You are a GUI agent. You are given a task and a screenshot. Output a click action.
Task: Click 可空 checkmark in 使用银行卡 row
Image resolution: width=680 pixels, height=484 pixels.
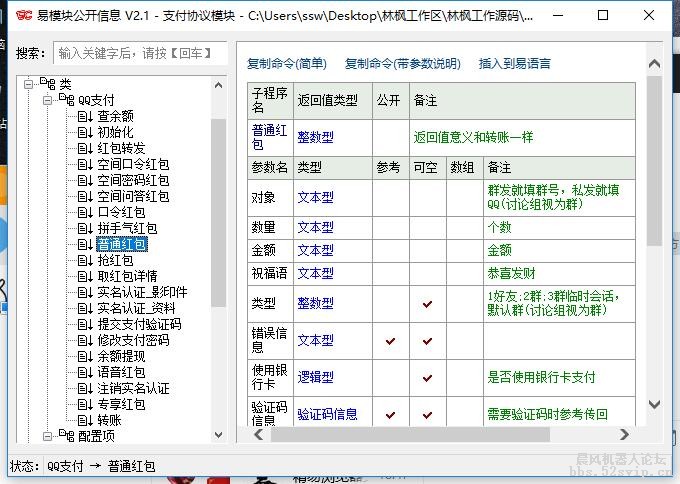(427, 378)
